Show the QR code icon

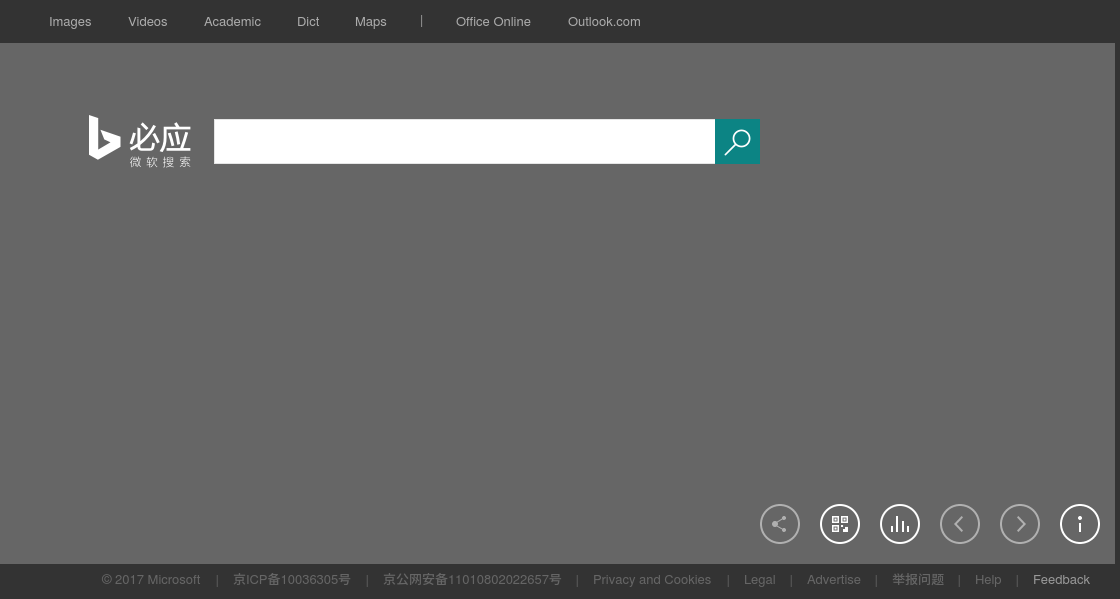tap(840, 523)
